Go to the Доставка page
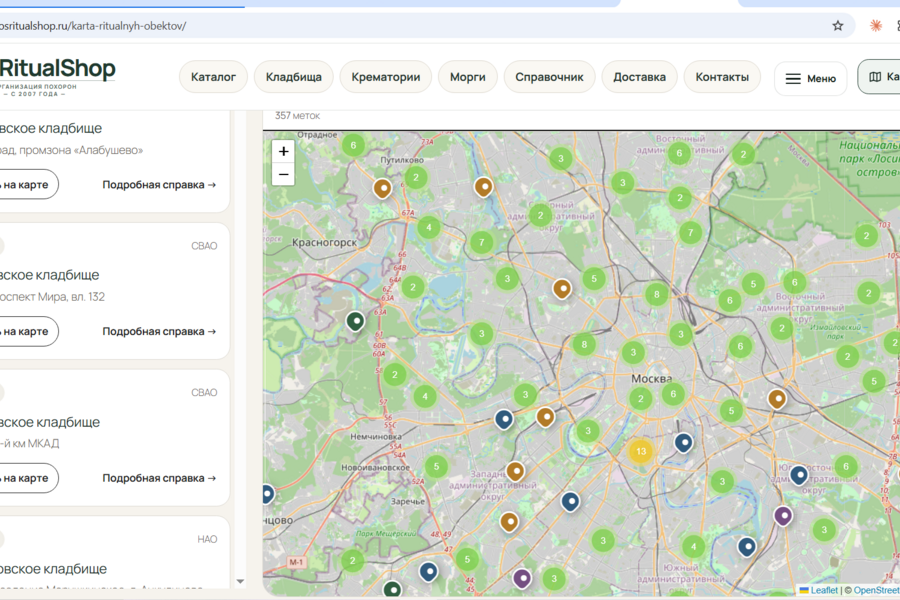The height and width of the screenshot is (600, 900). [639, 77]
